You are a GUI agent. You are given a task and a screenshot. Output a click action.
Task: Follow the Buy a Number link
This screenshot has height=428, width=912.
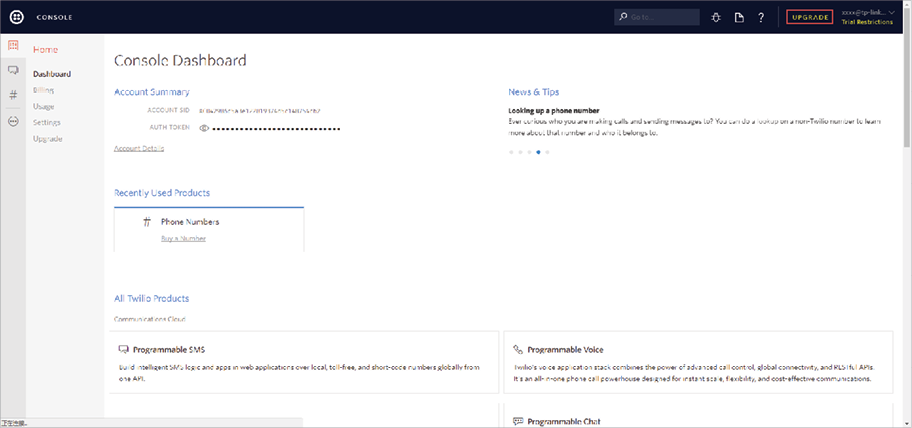183,238
